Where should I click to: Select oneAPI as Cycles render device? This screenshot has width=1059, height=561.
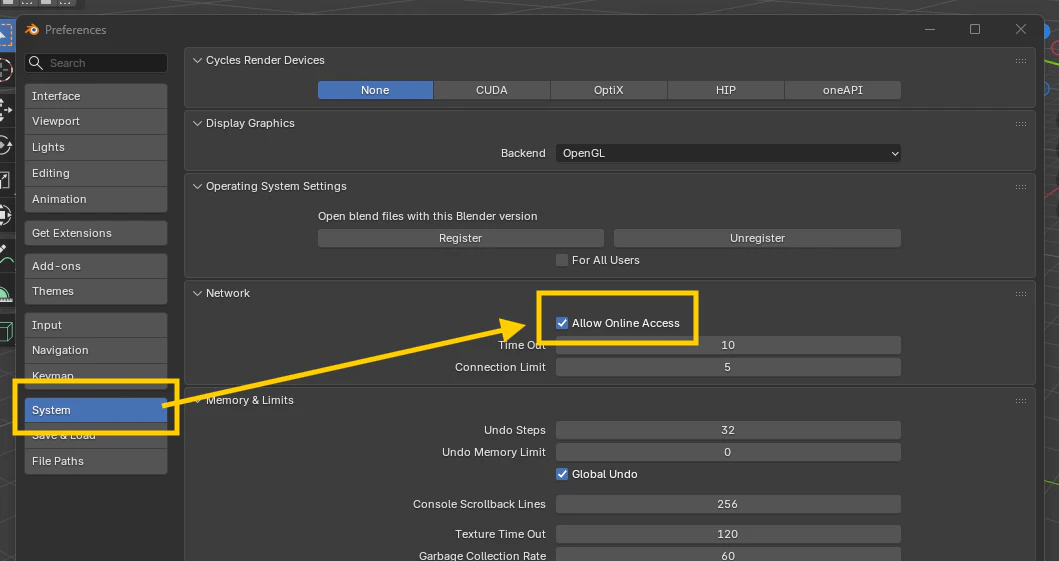842,90
